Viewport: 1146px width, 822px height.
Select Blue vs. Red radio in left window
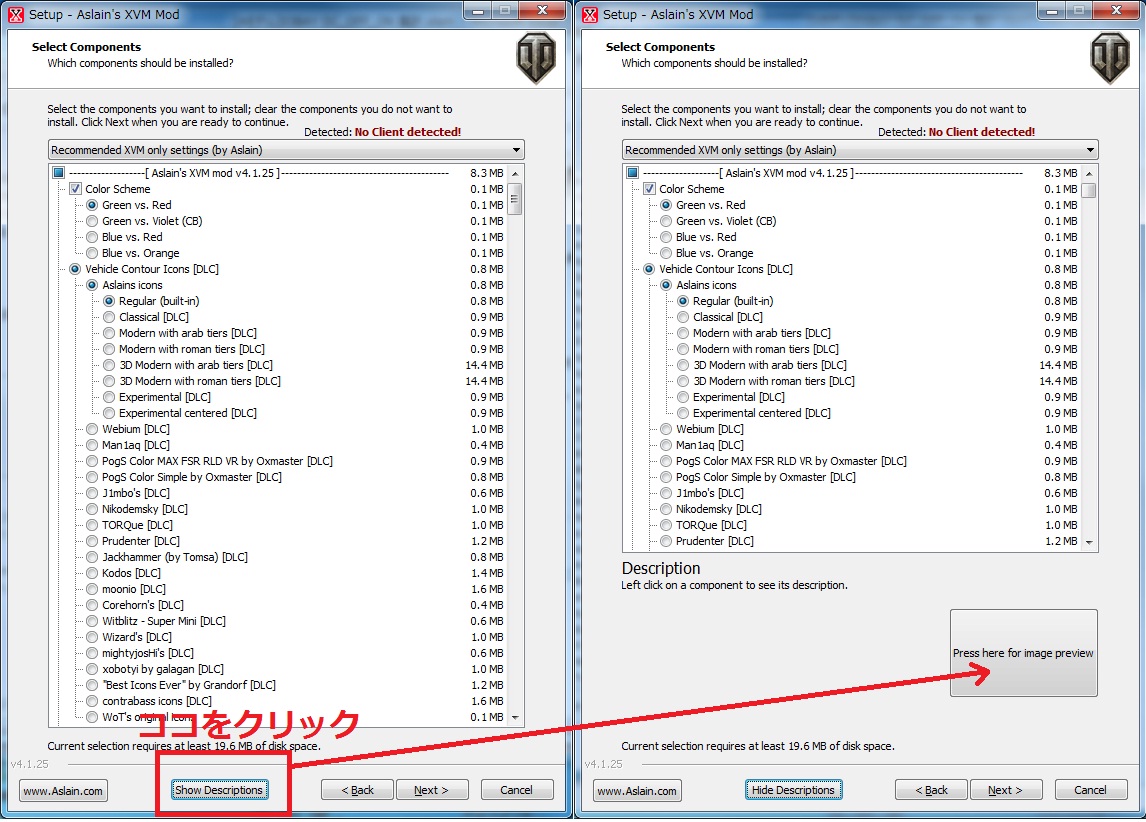click(92, 237)
